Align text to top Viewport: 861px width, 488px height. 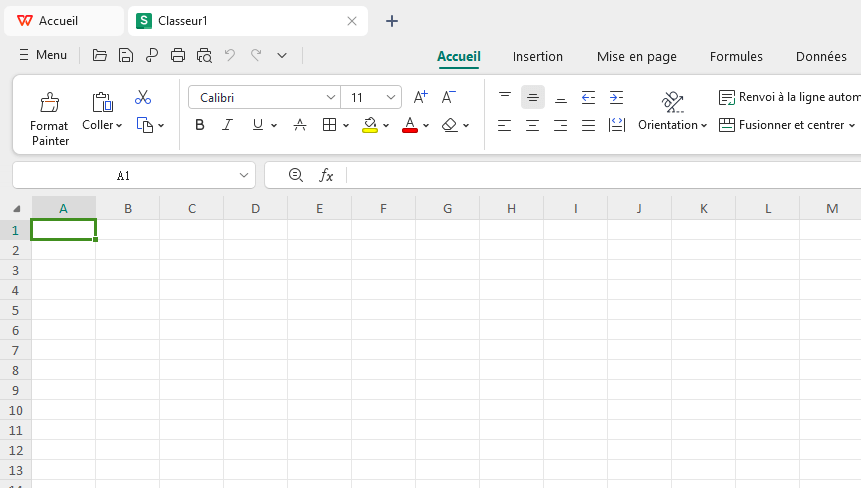[505, 97]
